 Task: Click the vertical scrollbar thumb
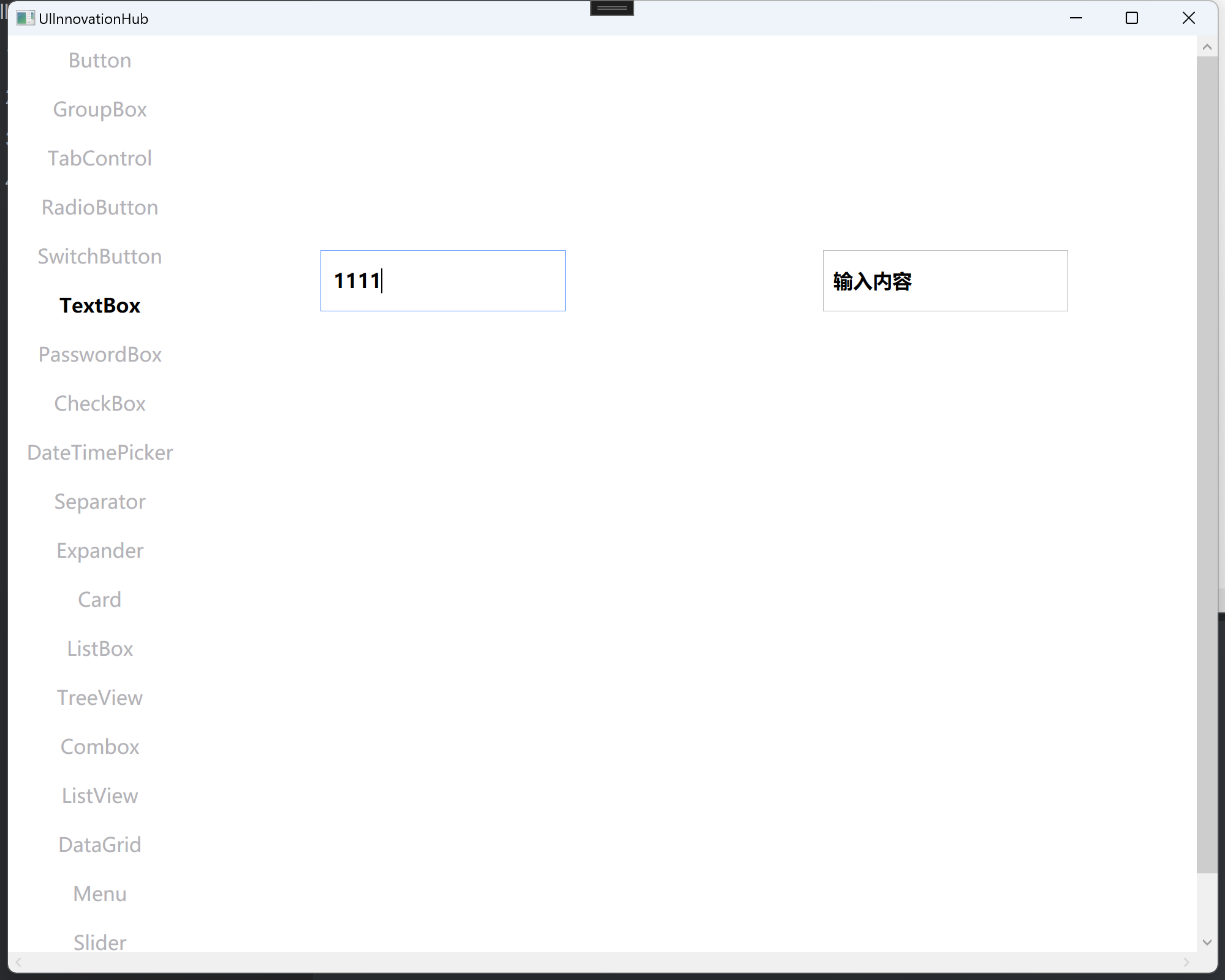pyautogui.click(x=1207, y=465)
